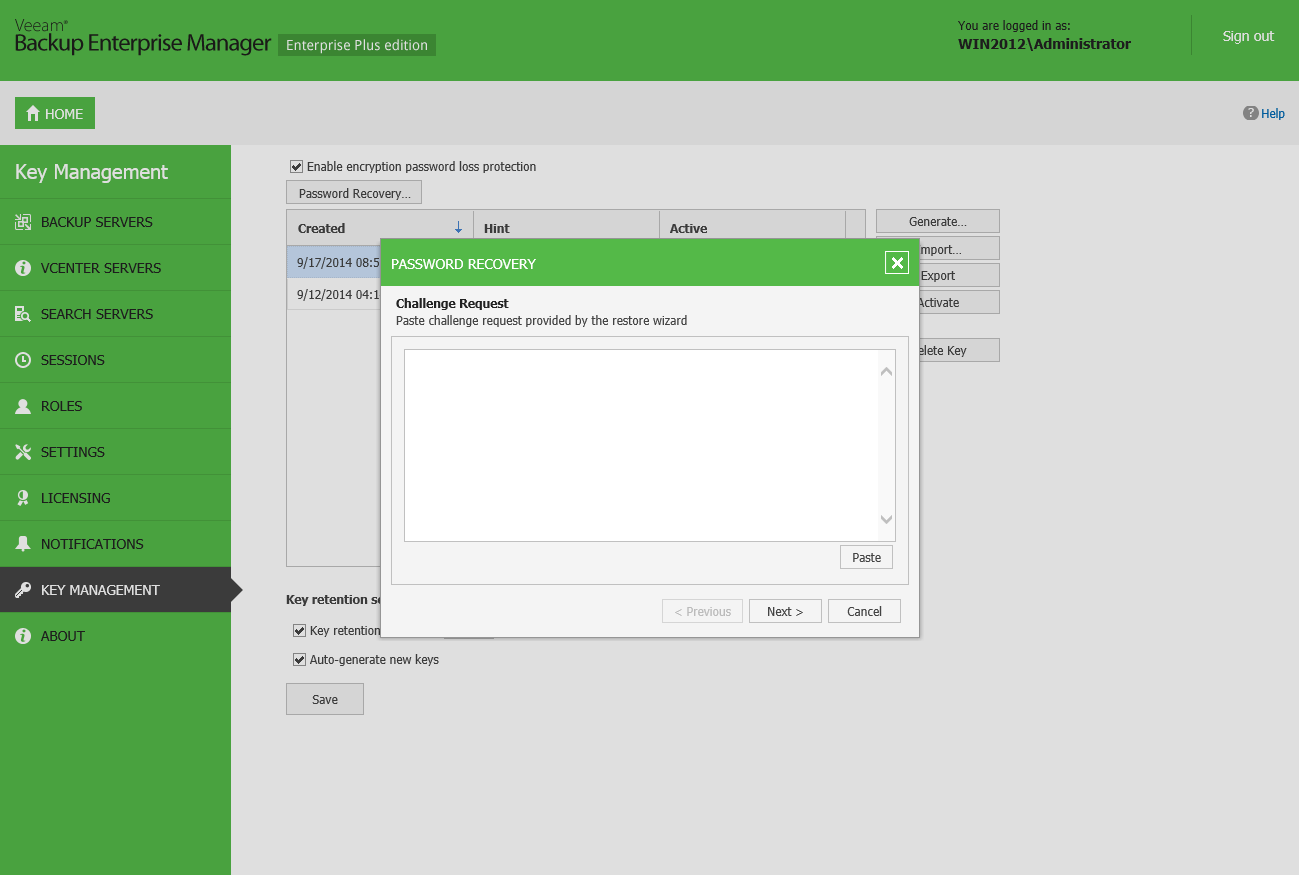Open the ROLES section

pos(115,406)
